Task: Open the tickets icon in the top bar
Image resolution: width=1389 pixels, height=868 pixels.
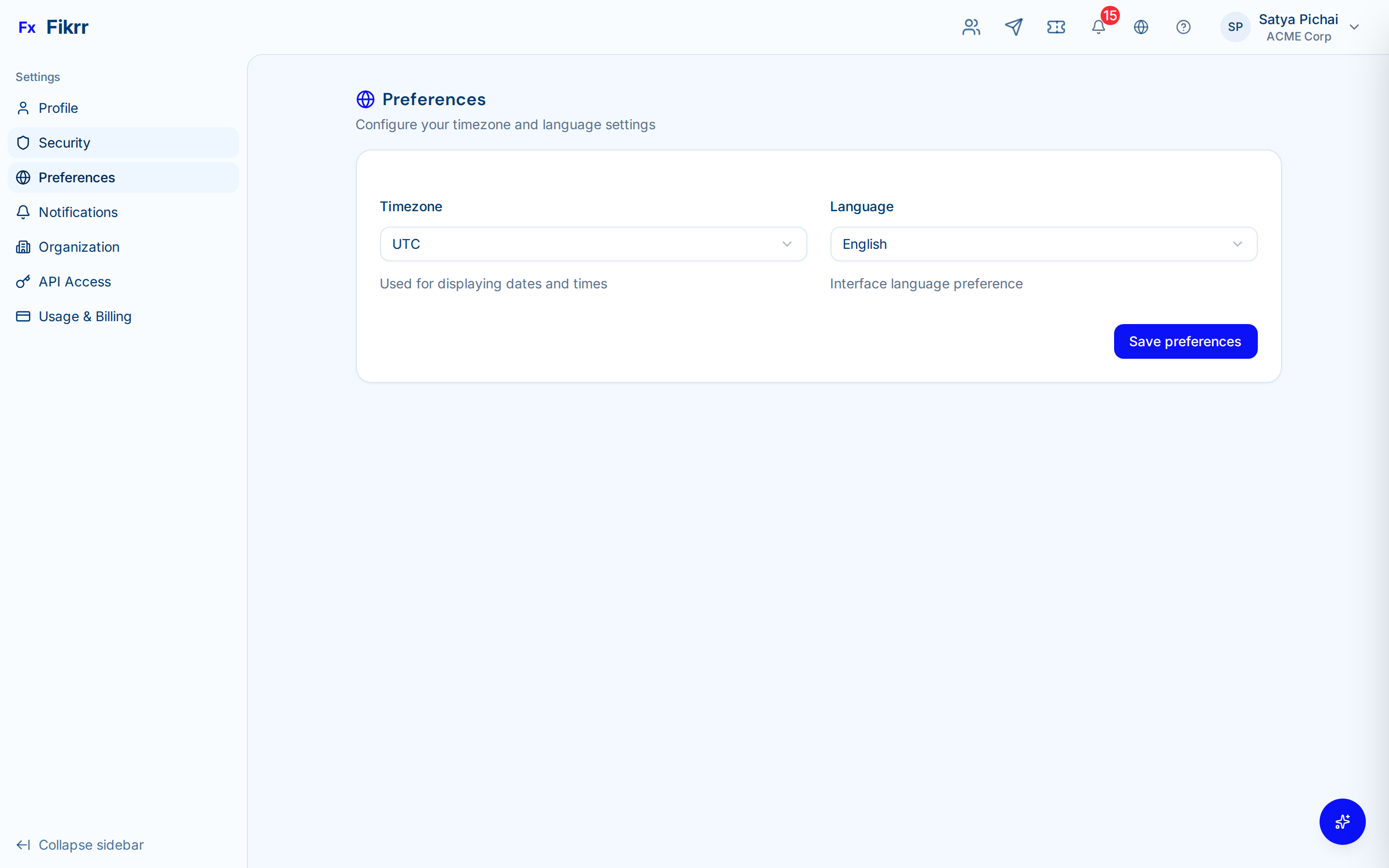Action: (x=1056, y=27)
